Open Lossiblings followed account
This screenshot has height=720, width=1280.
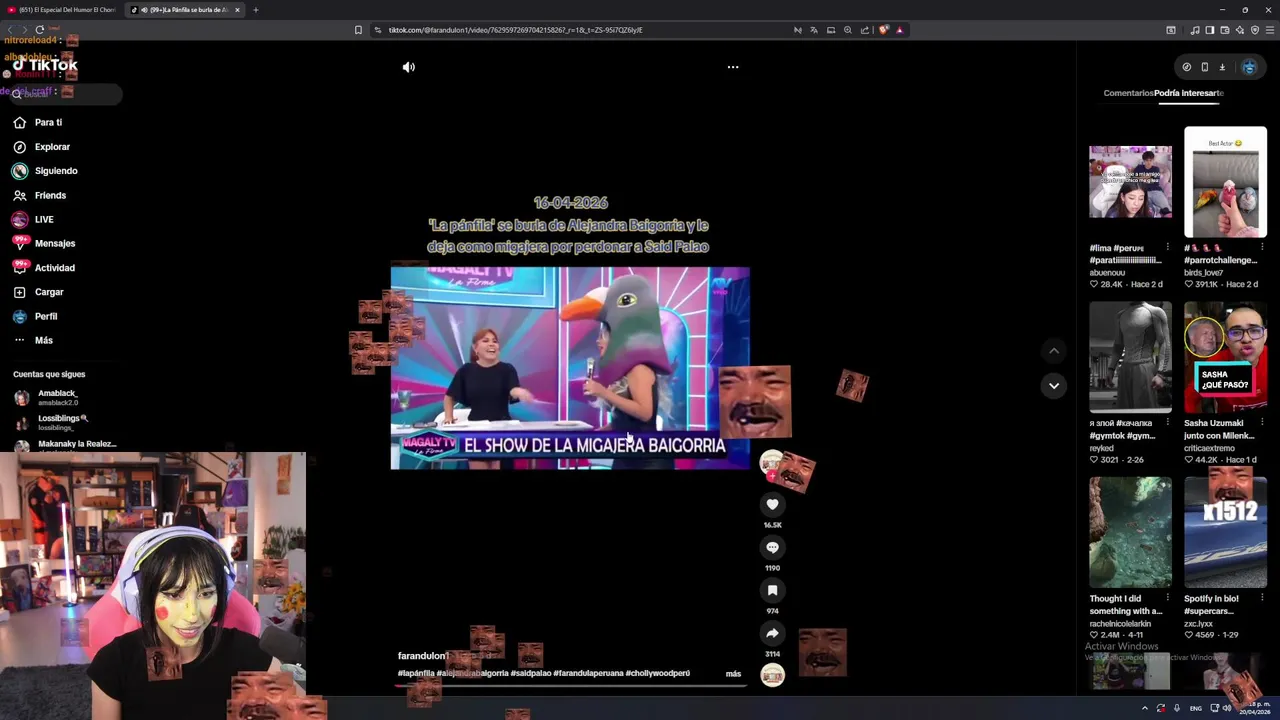coord(62,422)
